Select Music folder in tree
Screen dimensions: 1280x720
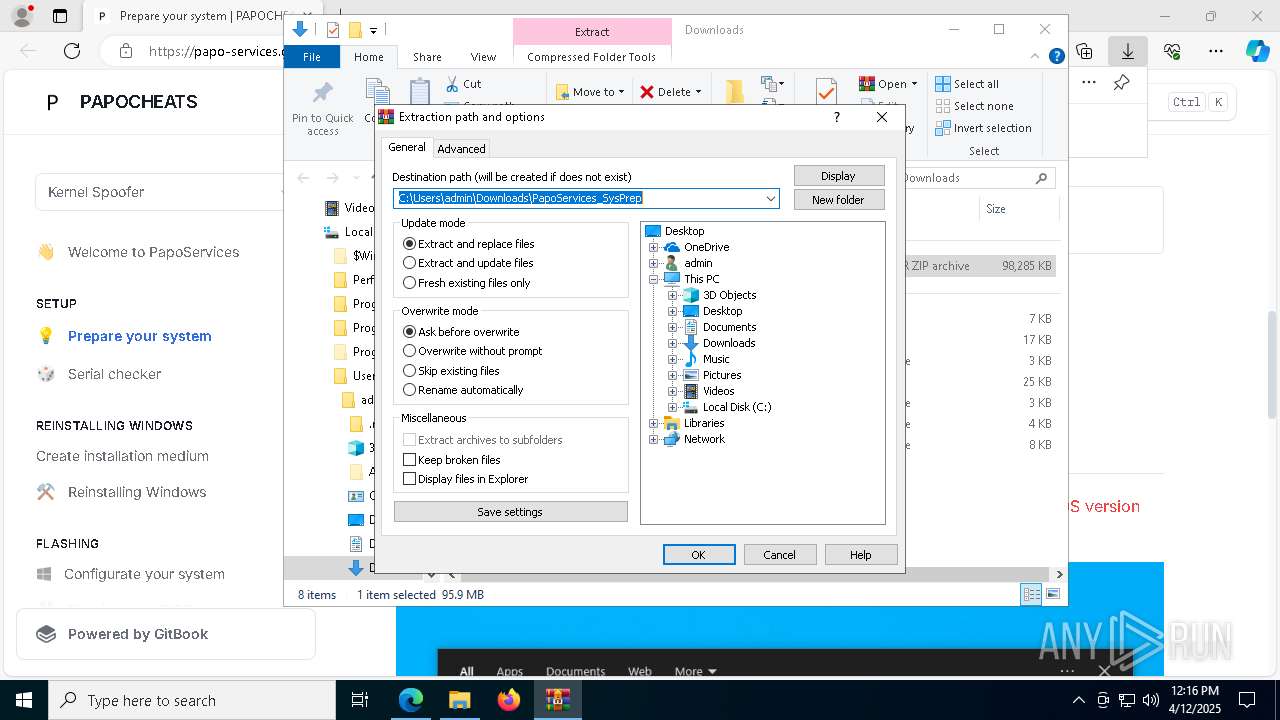point(716,359)
